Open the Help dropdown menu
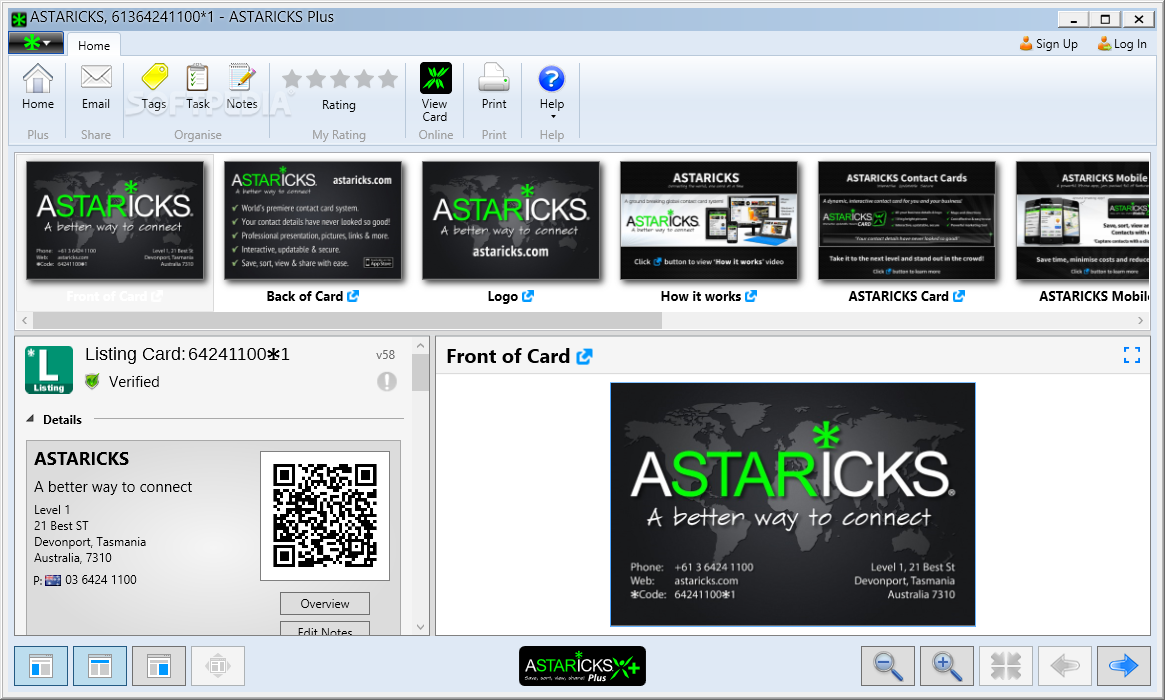 click(551, 91)
